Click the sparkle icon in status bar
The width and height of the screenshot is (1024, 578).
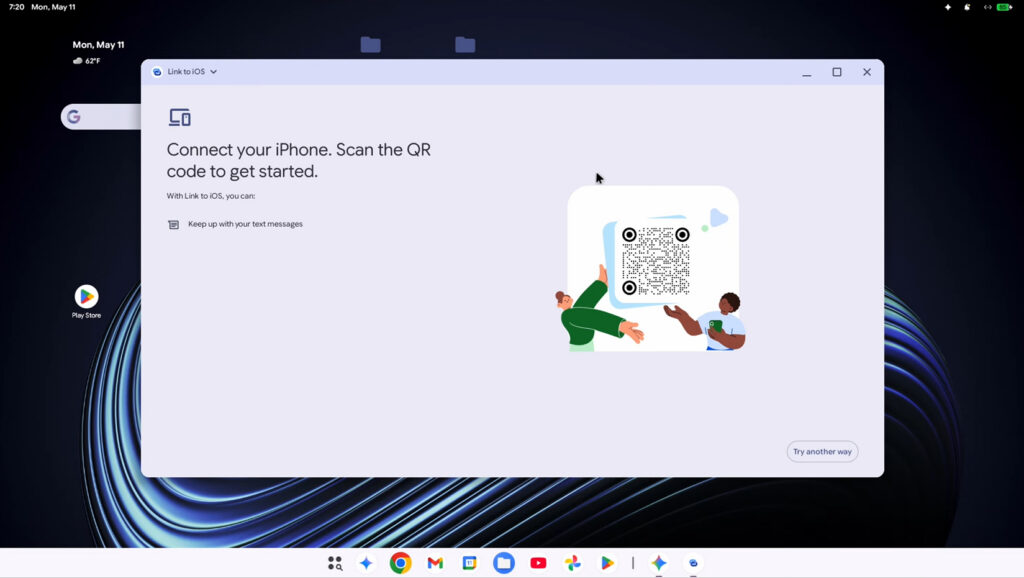coord(948,7)
